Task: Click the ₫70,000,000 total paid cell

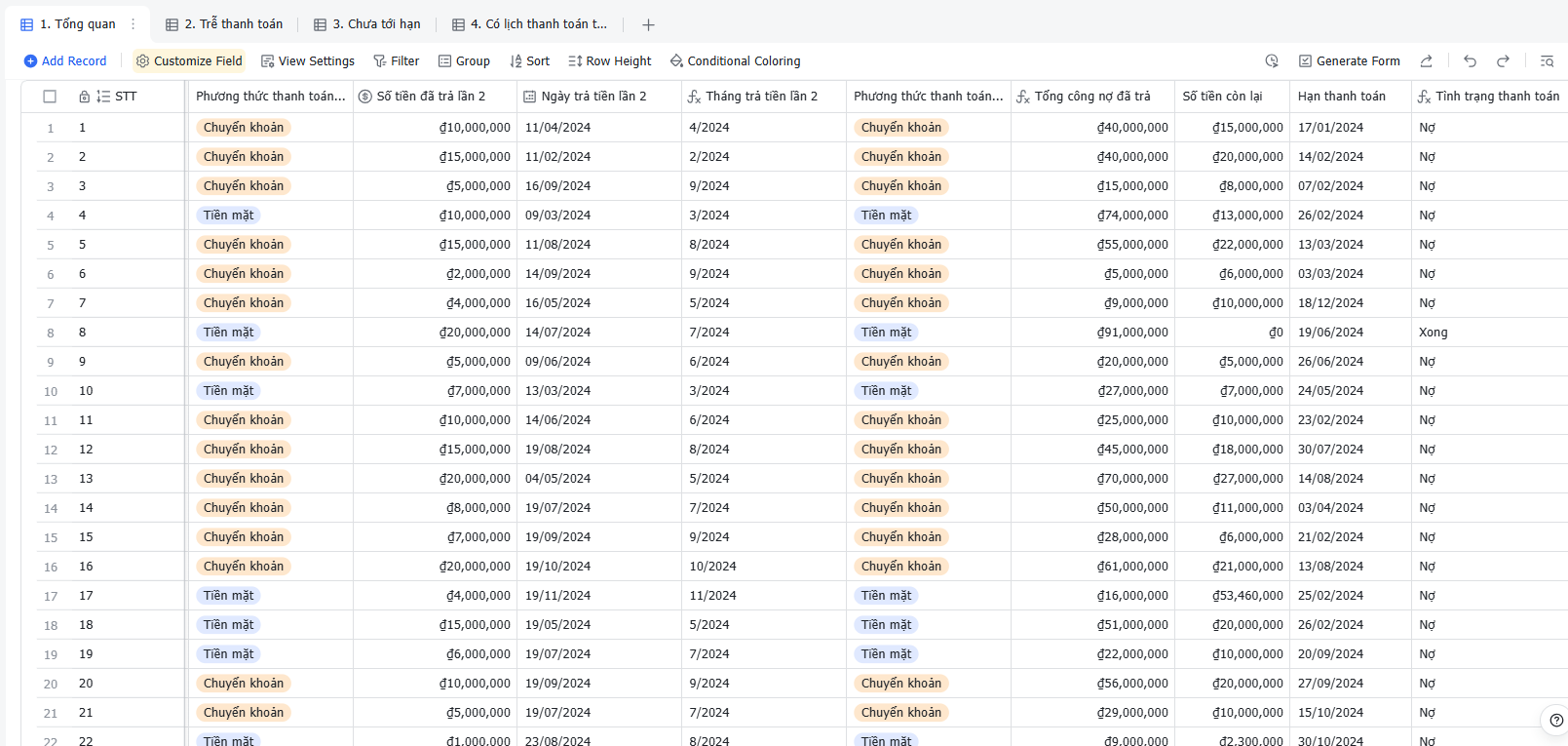Action: [x=1092, y=479]
